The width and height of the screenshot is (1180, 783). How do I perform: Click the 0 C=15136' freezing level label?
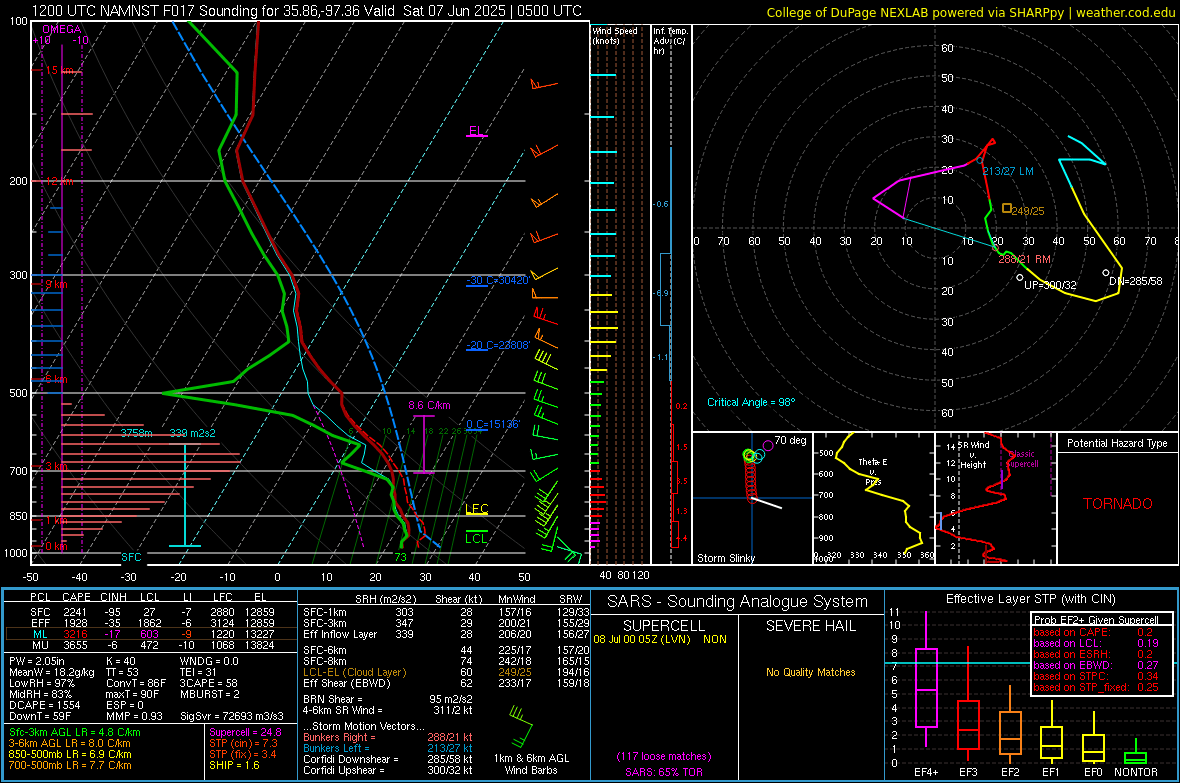coord(492,424)
